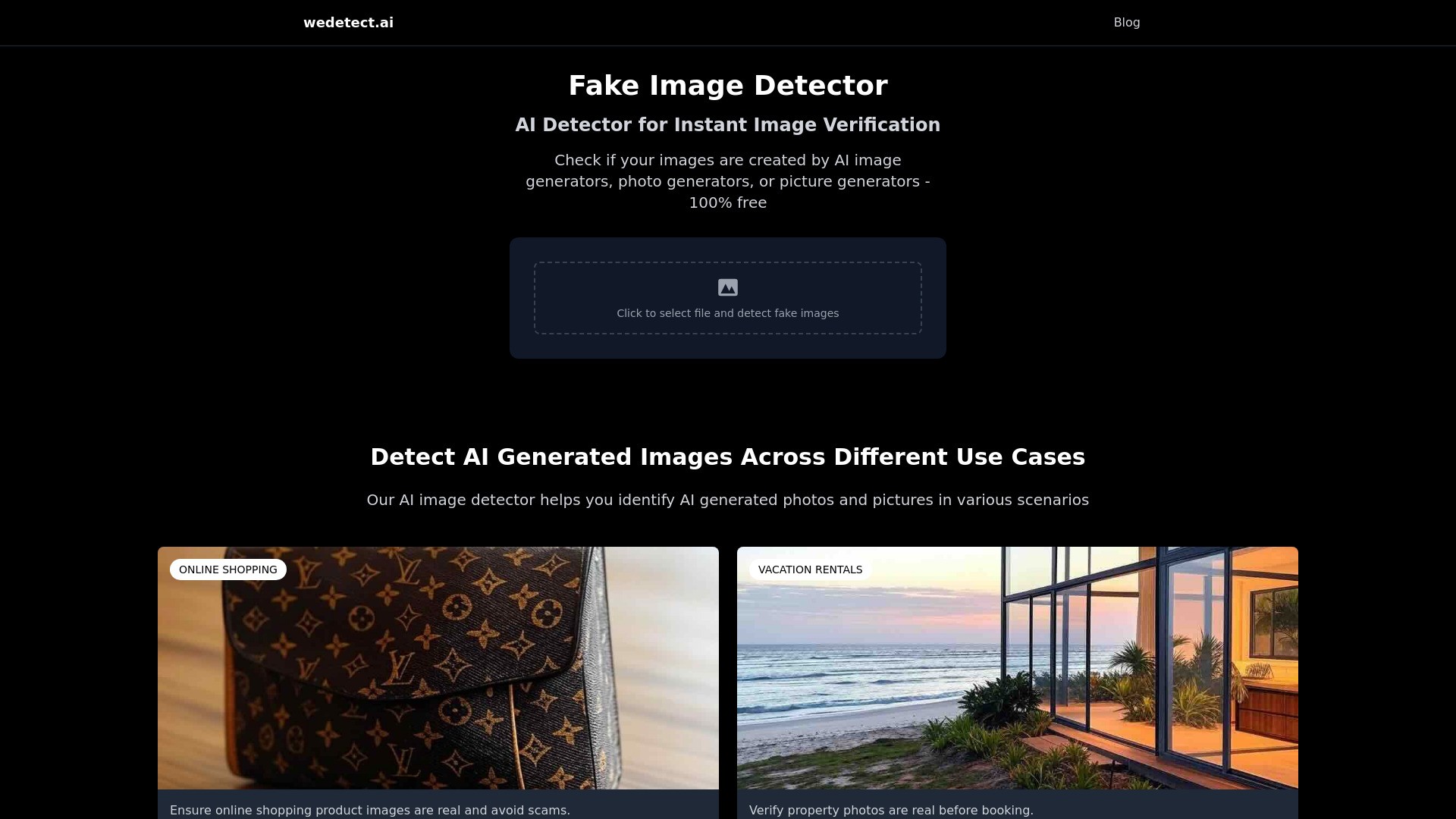Click the AI Detector subtitle text
This screenshot has width=1456, height=819.
coord(727,124)
